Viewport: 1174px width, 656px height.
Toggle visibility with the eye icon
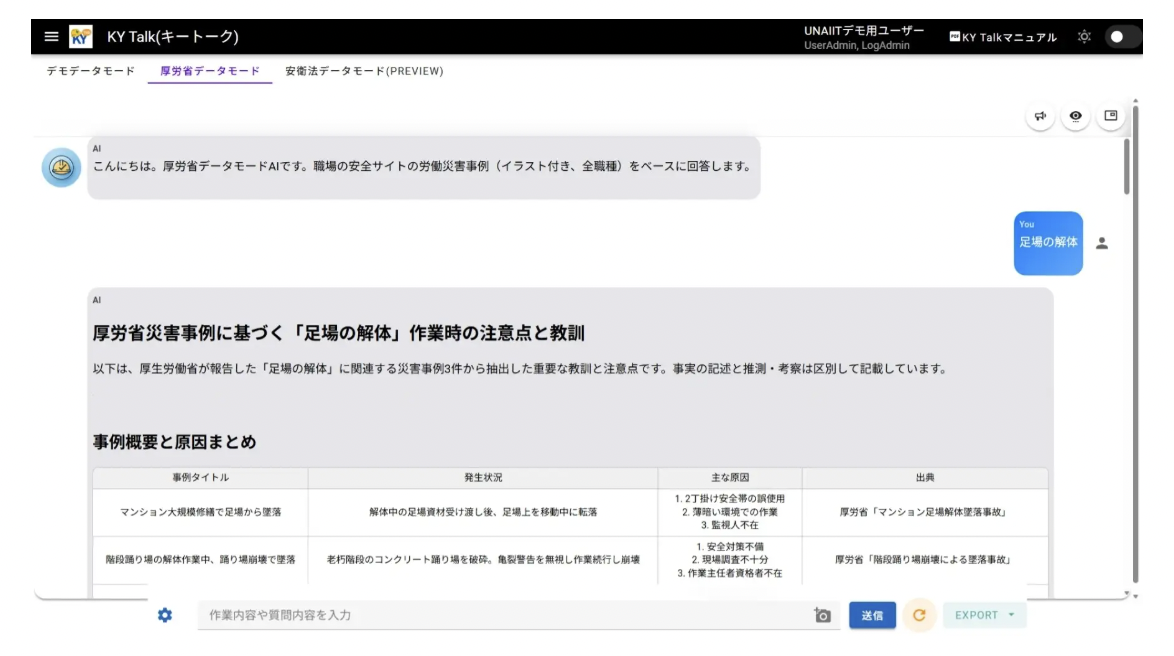pyautogui.click(x=1076, y=116)
